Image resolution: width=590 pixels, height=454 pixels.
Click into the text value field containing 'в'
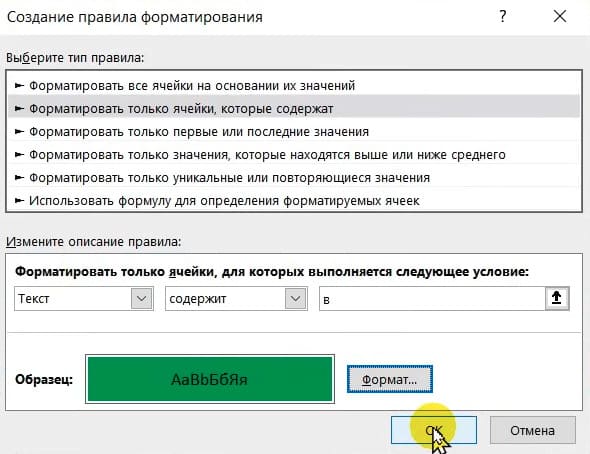(432, 299)
